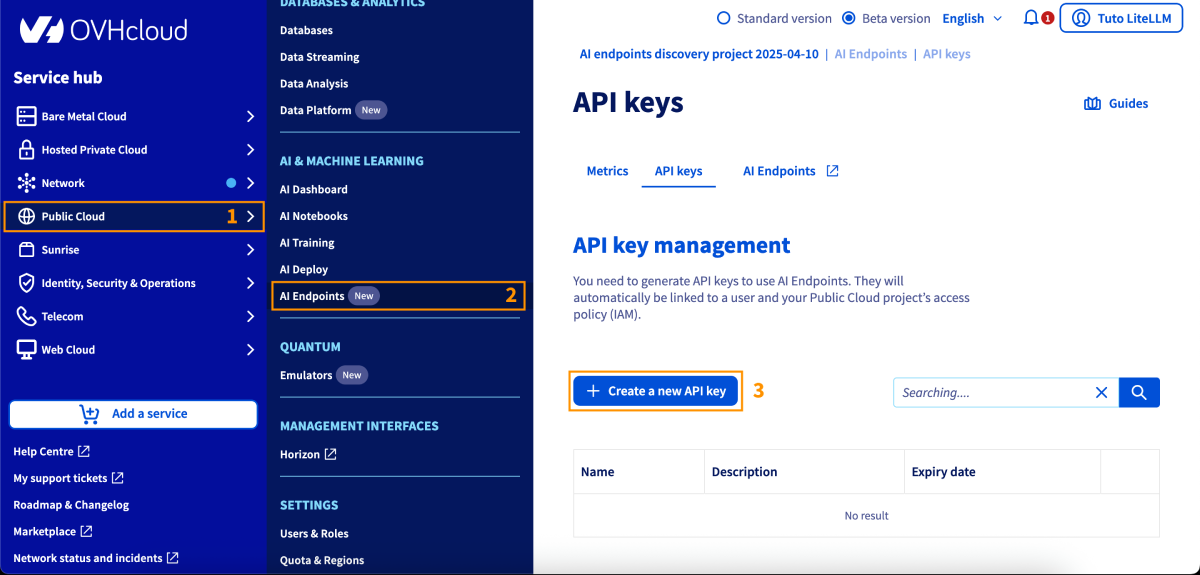The height and width of the screenshot is (575, 1200).
Task: Click the search magnifier button
Action: point(1139,392)
